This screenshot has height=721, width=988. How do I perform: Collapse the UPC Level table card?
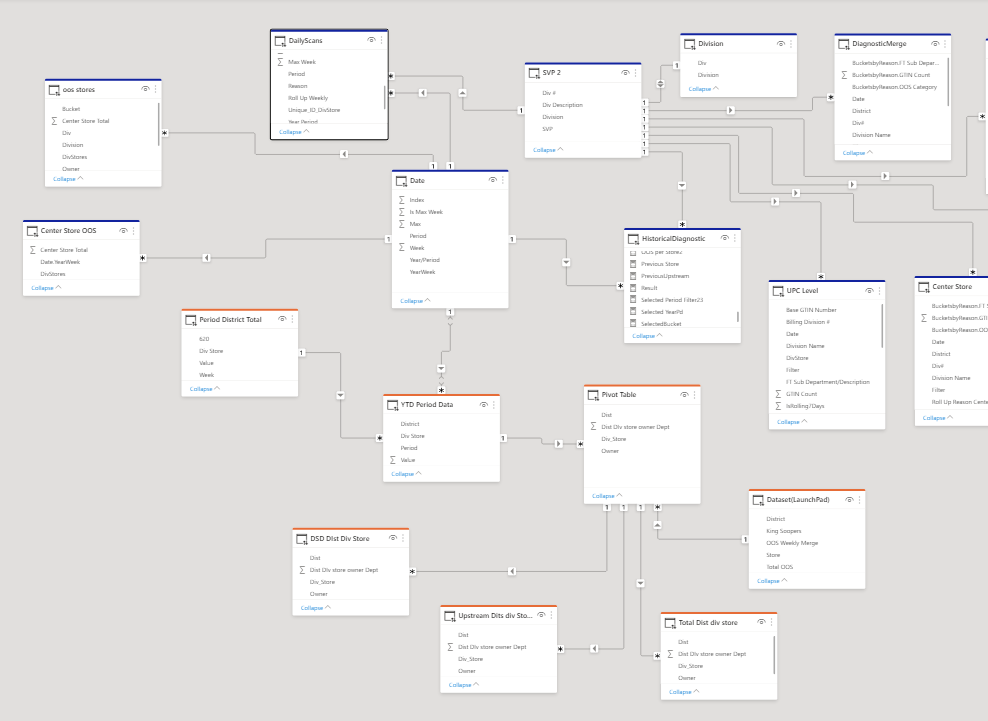tap(792, 422)
